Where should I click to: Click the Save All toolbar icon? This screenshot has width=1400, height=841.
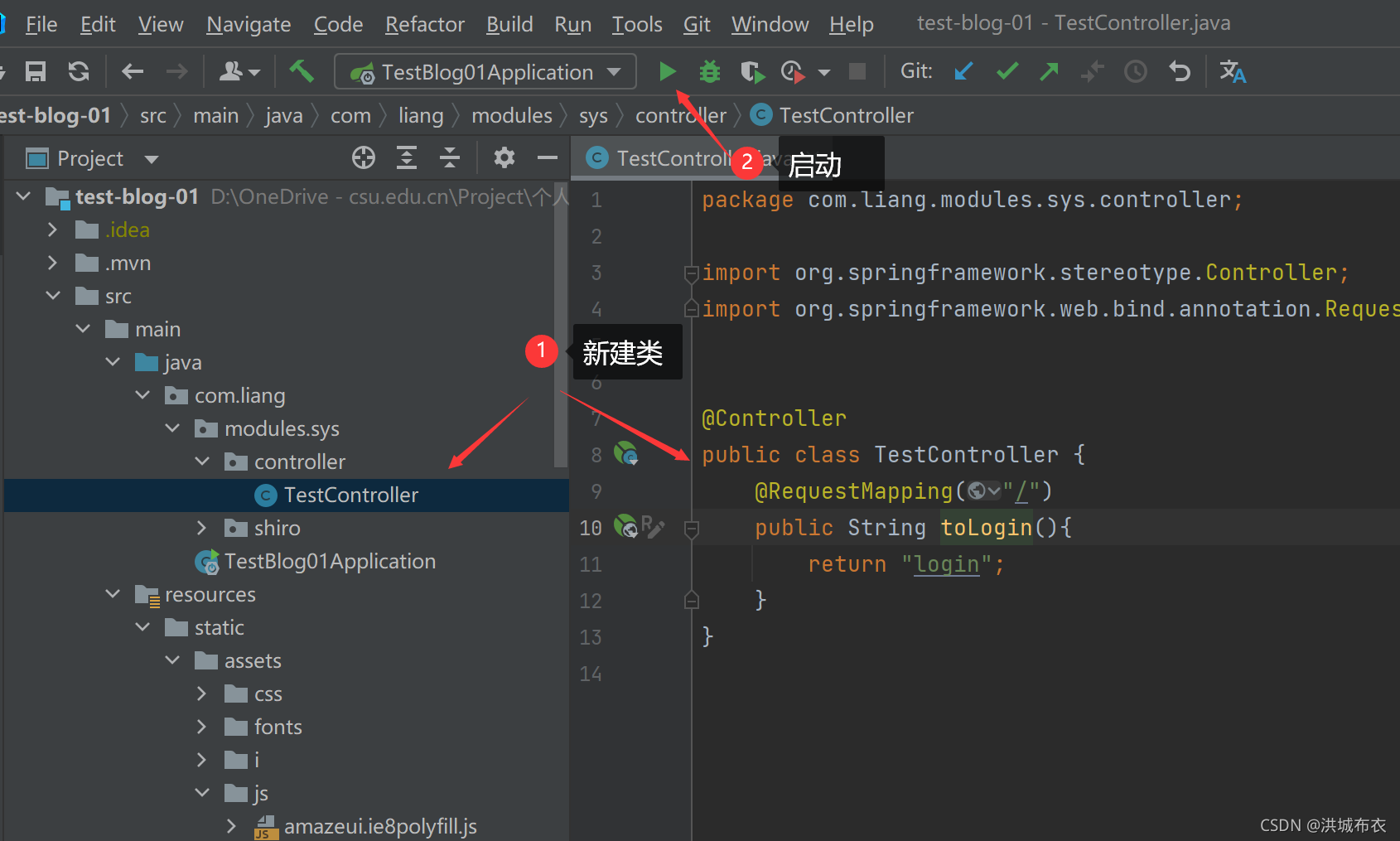point(35,72)
